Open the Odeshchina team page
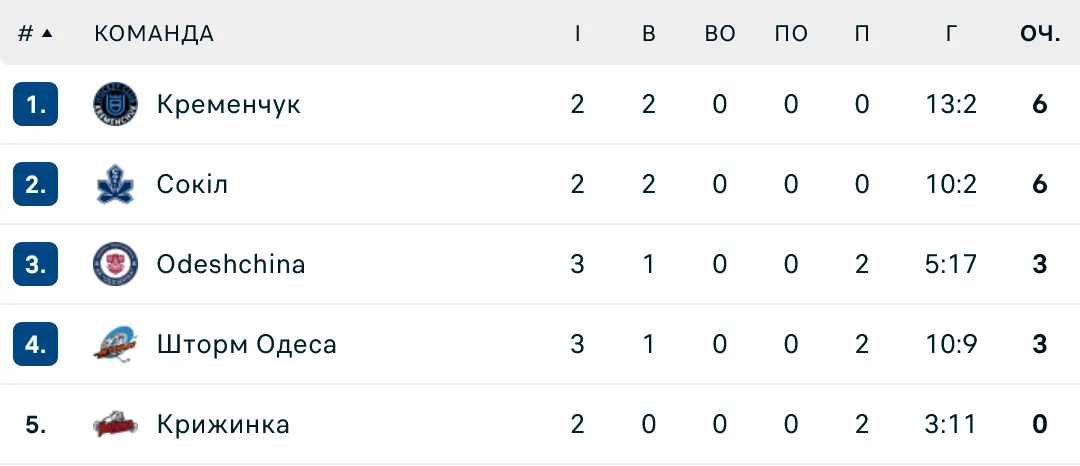The height and width of the screenshot is (466, 1080). (x=231, y=264)
